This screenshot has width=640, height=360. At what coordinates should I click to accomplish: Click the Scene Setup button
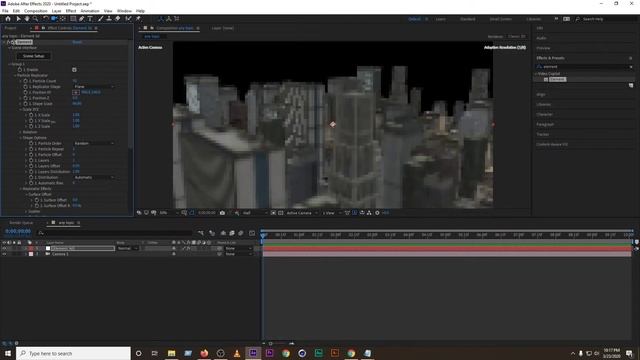click(x=33, y=56)
